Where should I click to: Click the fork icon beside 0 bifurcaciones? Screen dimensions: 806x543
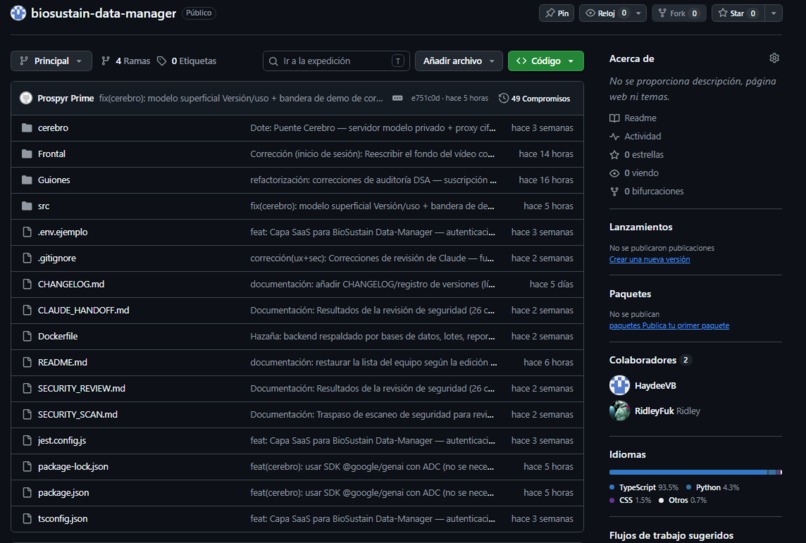pos(614,191)
